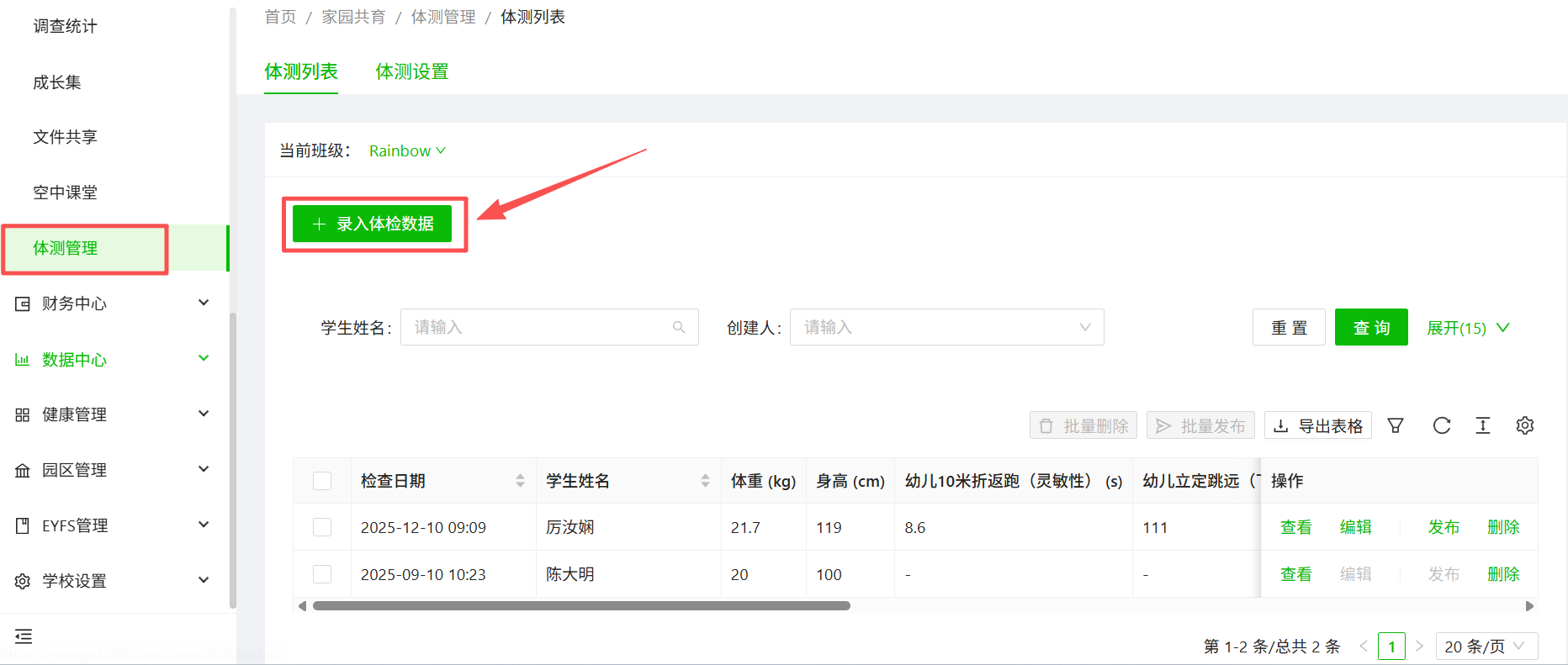Open the Rainbow class dropdown
Viewport: 1568px width, 665px height.
(407, 151)
